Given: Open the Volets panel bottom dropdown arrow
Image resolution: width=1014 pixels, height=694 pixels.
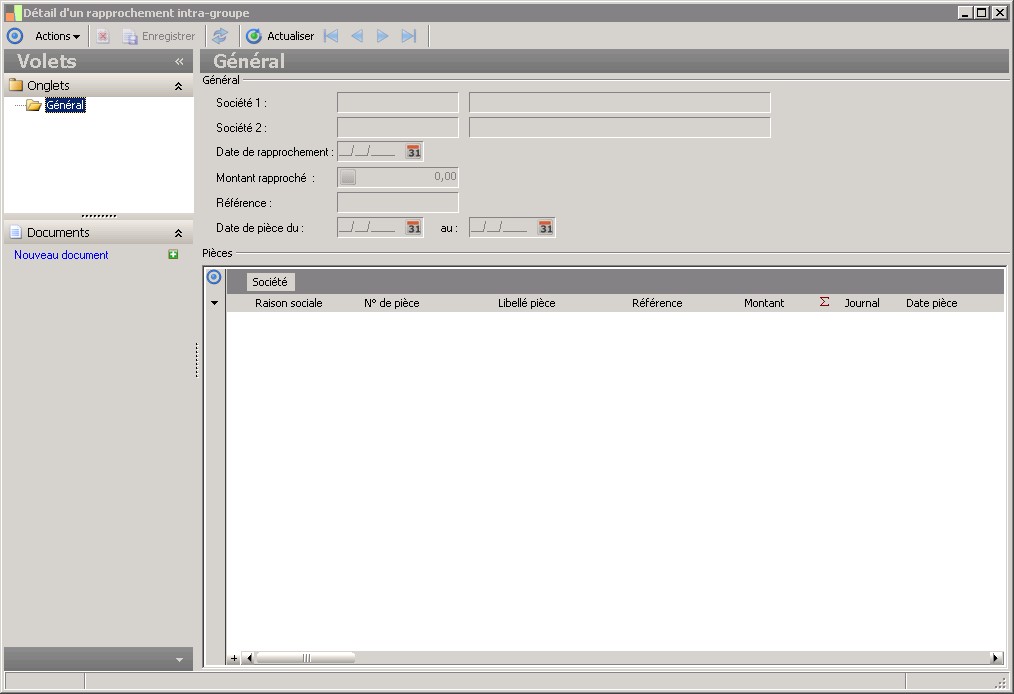Looking at the screenshot, I should [x=179, y=660].
